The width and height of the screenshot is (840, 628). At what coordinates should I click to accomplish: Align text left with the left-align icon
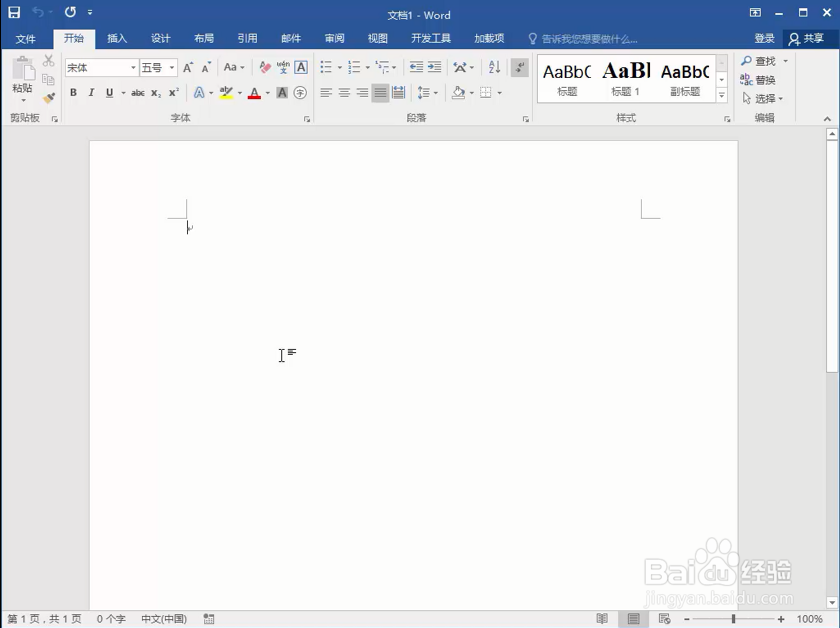pos(326,93)
